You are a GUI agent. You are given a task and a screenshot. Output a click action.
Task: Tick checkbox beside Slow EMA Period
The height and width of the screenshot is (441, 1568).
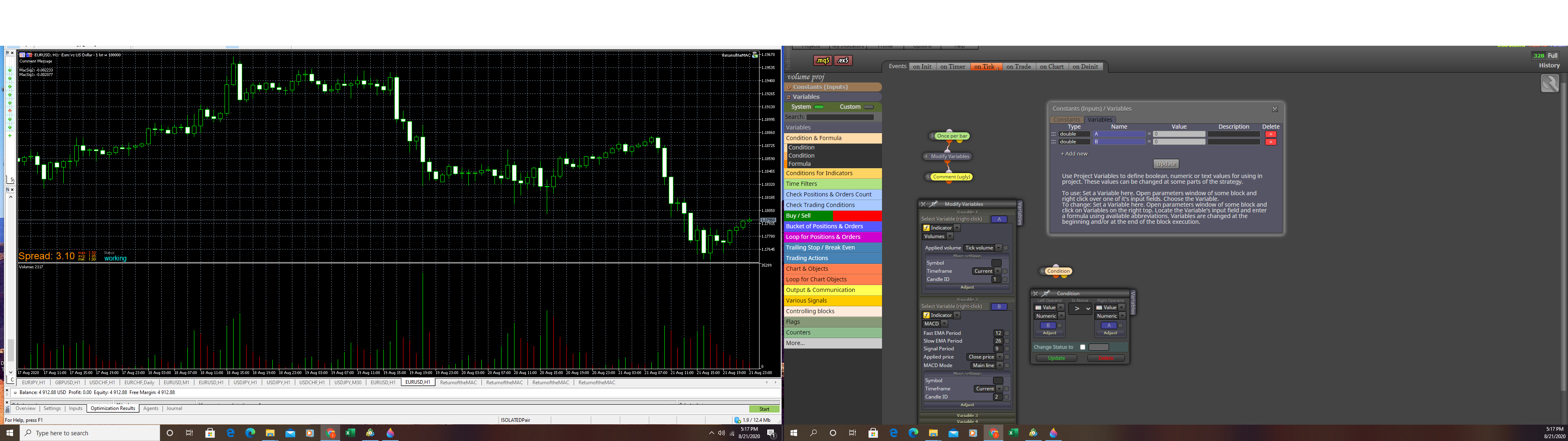point(1007,341)
